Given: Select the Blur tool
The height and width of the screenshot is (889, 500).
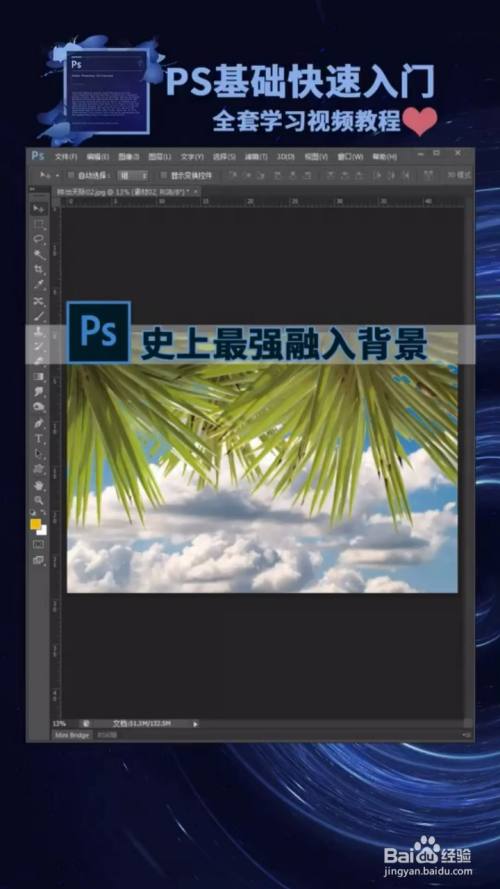Looking at the screenshot, I should (x=39, y=392).
